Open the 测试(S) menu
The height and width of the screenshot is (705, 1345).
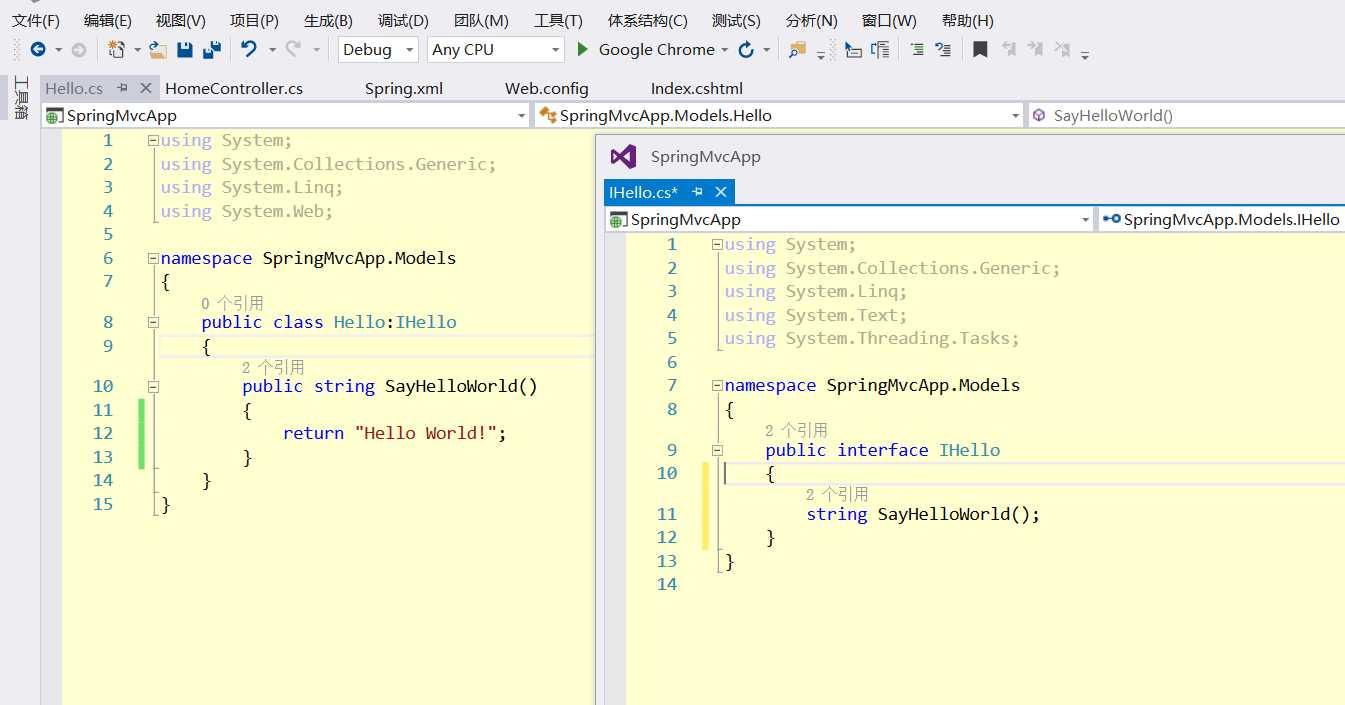tap(736, 20)
